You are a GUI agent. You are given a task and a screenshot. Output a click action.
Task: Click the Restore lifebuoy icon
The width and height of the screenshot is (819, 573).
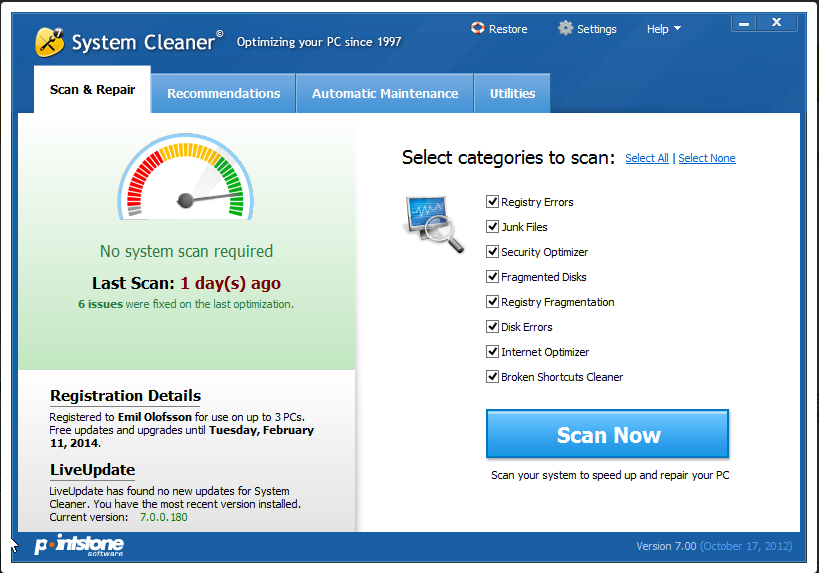[x=477, y=28]
